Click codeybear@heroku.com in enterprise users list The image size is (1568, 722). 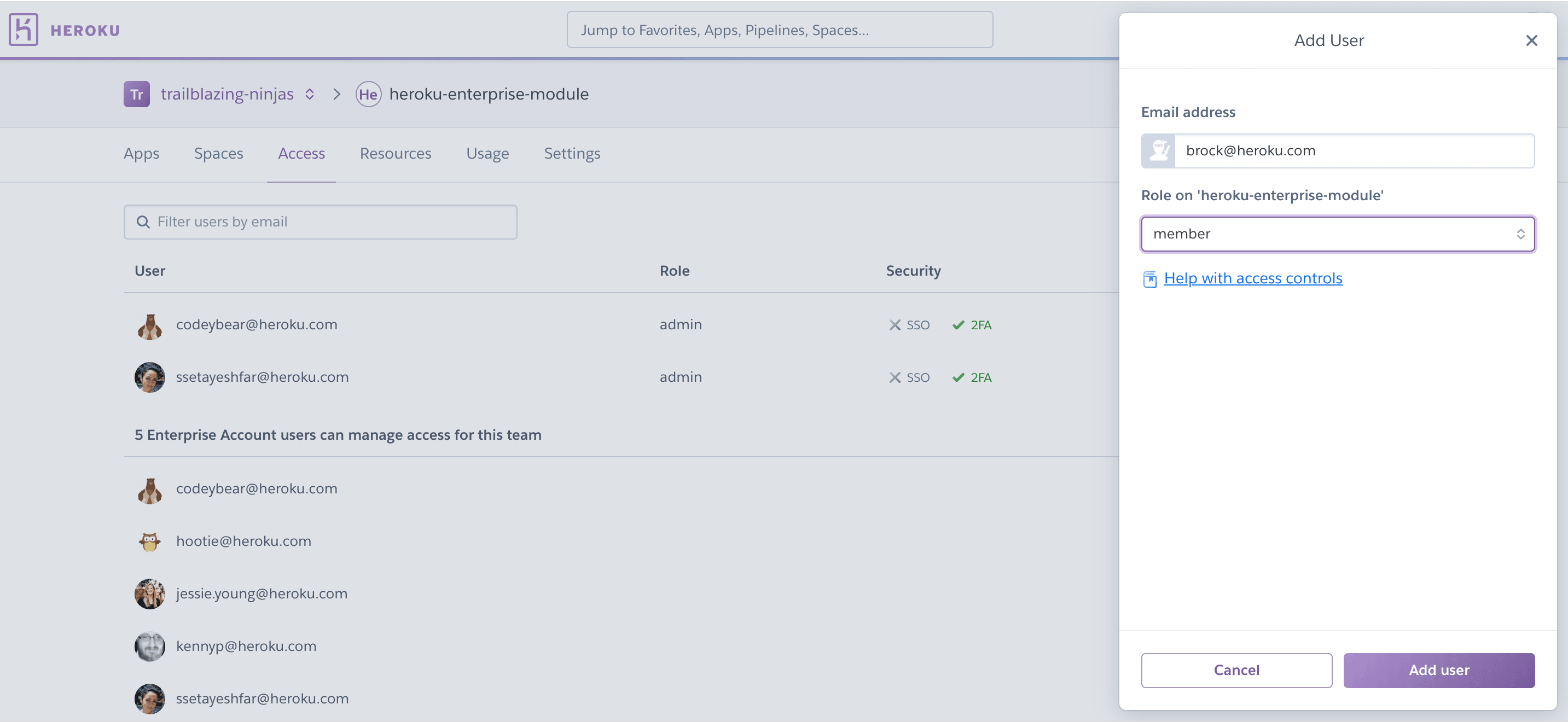(x=256, y=488)
